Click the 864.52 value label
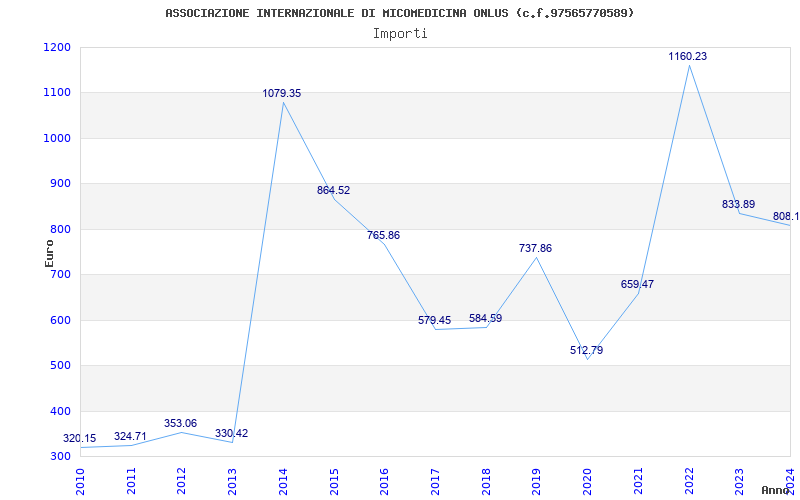The image size is (800, 500). [333, 190]
